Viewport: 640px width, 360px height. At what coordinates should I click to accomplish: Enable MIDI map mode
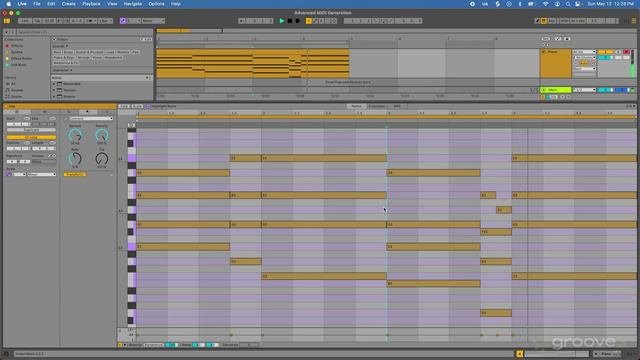[564, 21]
